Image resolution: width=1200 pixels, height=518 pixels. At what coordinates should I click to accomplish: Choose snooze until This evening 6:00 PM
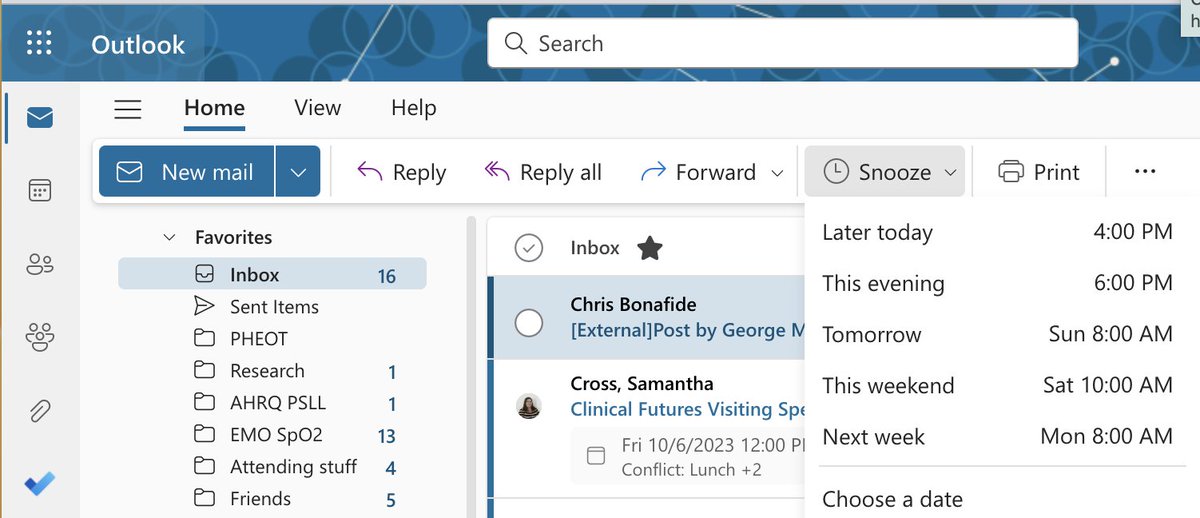[997, 283]
